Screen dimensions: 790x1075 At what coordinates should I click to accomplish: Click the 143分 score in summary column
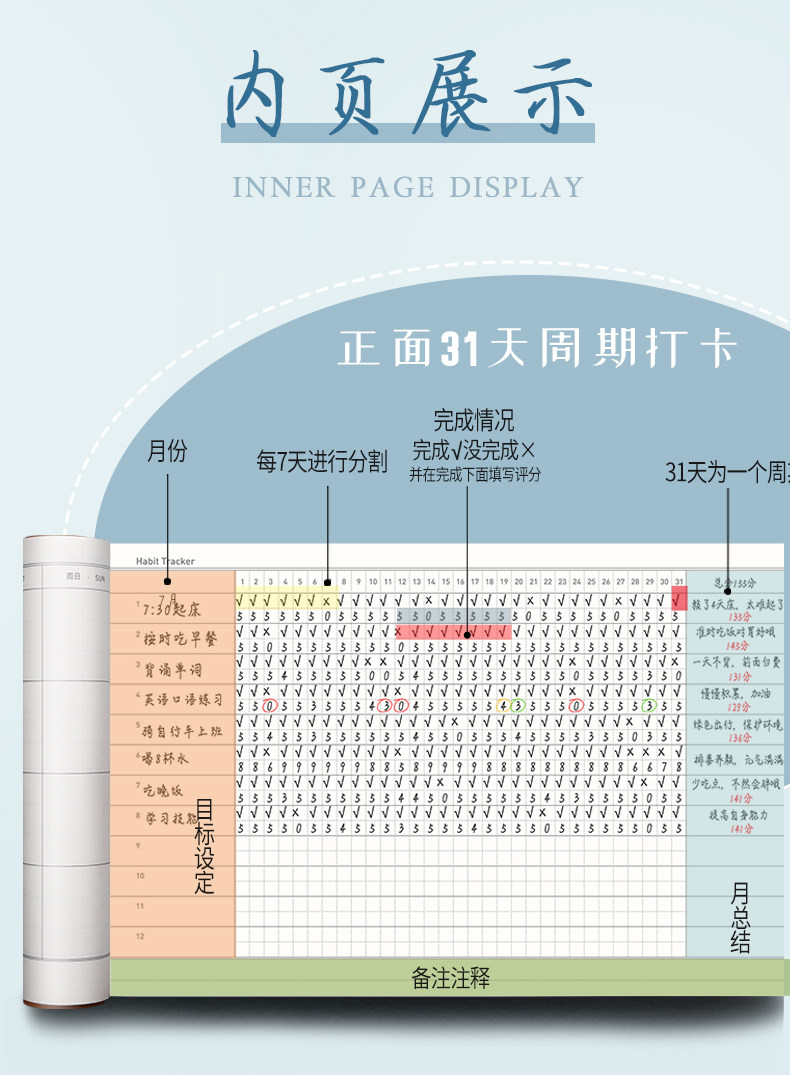(737, 646)
